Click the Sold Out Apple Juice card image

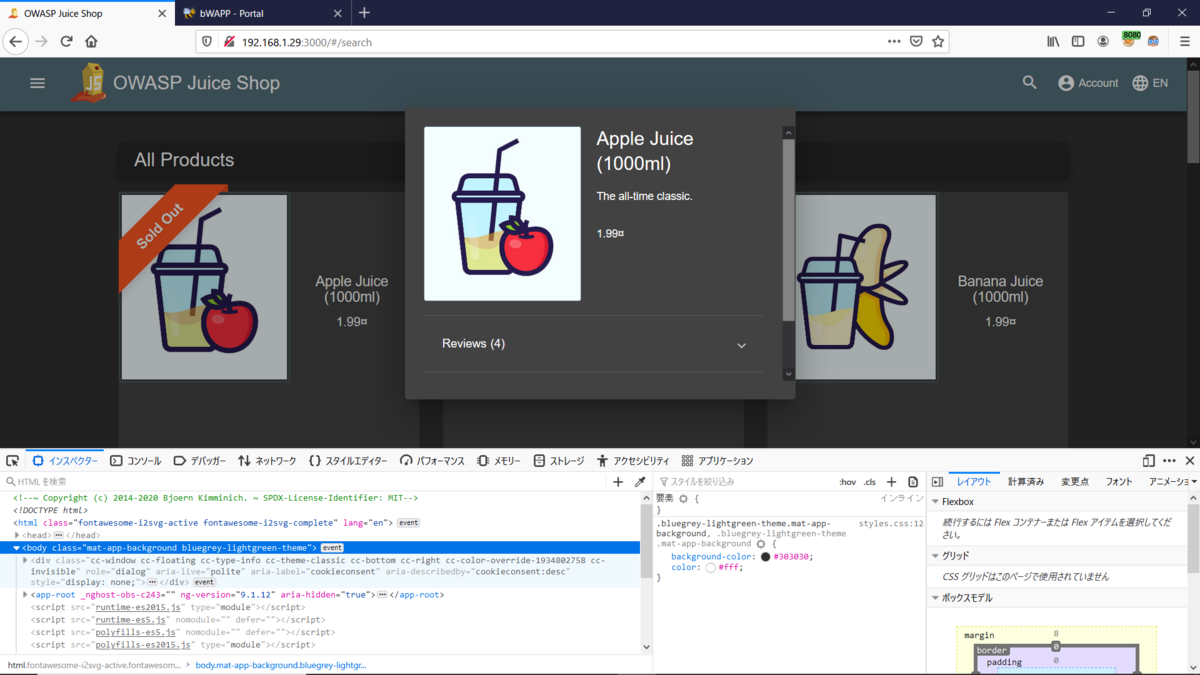tap(204, 287)
